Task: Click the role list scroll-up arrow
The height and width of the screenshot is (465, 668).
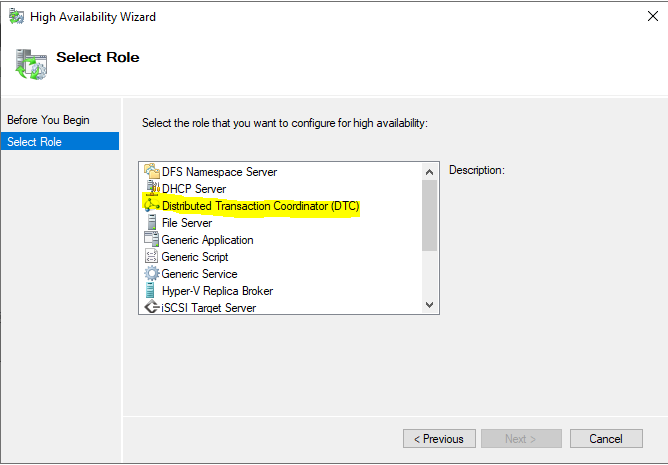Action: click(x=429, y=172)
